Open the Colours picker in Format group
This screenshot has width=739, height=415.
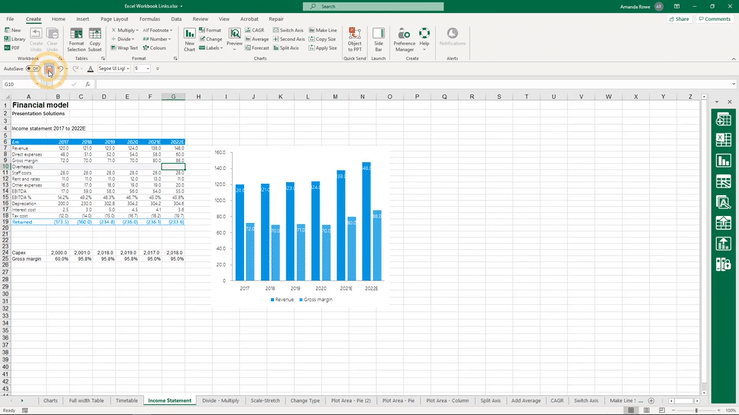coord(156,47)
